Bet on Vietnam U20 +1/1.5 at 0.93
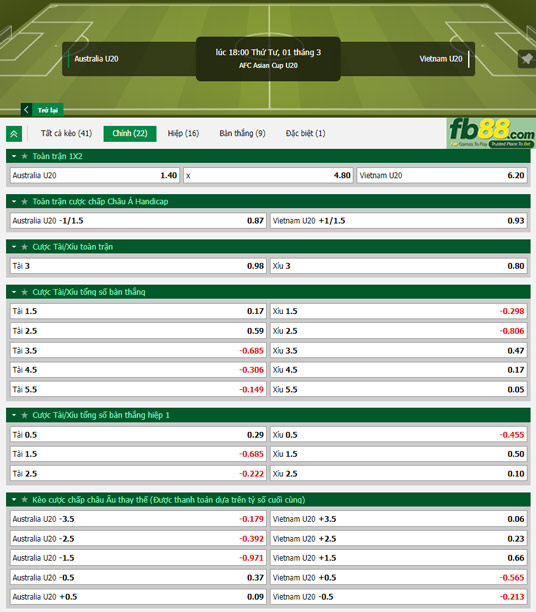This screenshot has height=612, width=536. (x=399, y=221)
